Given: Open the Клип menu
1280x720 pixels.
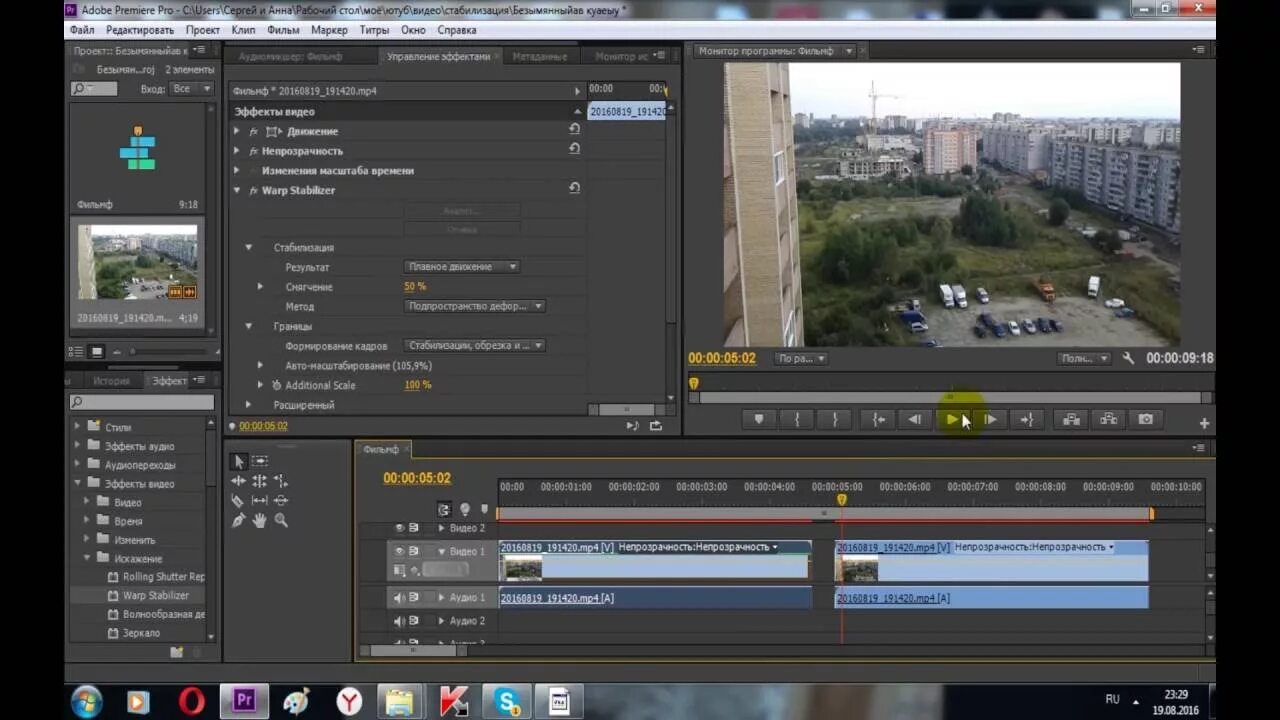Looking at the screenshot, I should pyautogui.click(x=243, y=30).
